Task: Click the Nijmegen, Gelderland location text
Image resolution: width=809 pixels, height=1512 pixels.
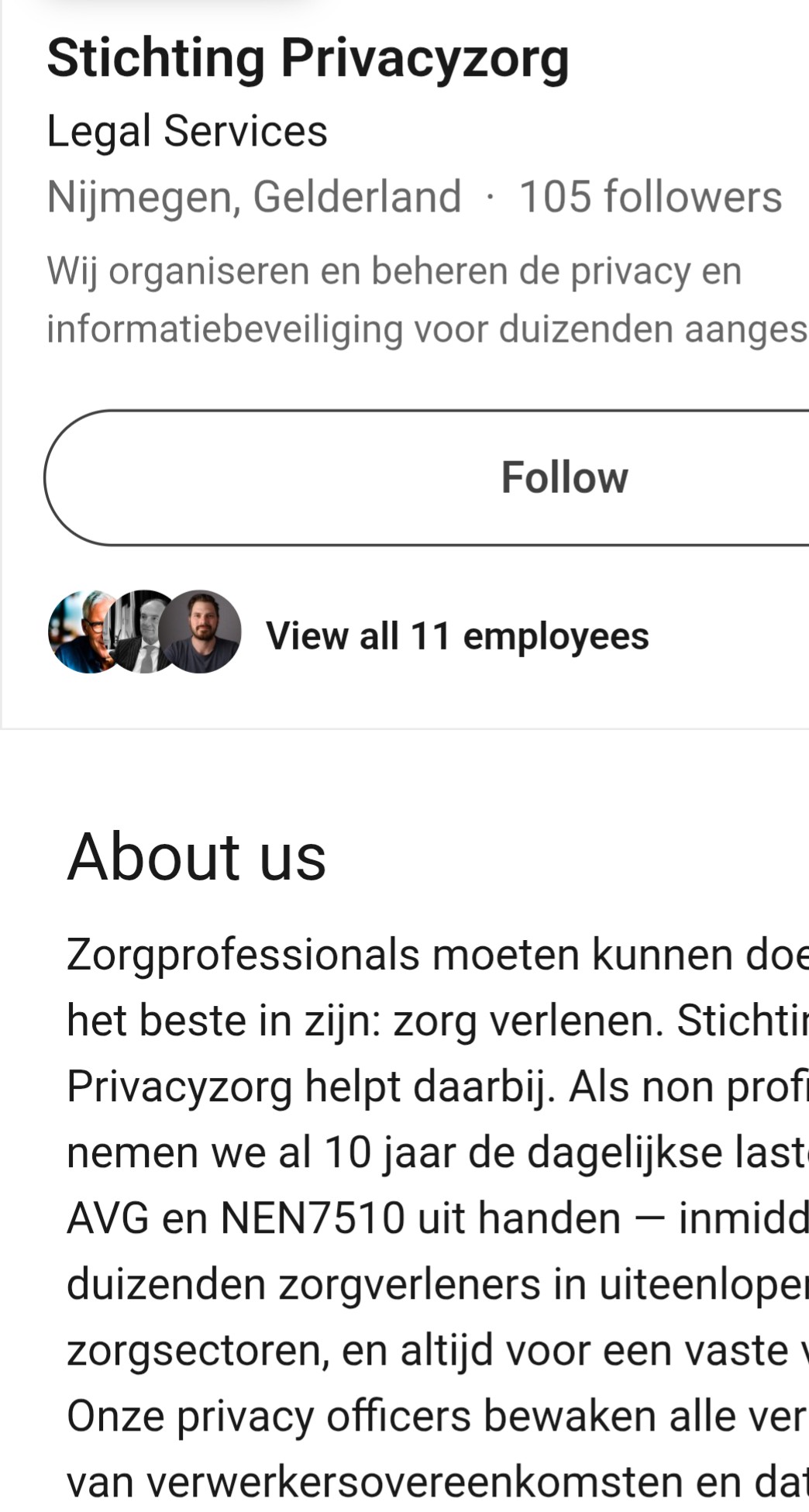Action: pyautogui.click(x=254, y=197)
